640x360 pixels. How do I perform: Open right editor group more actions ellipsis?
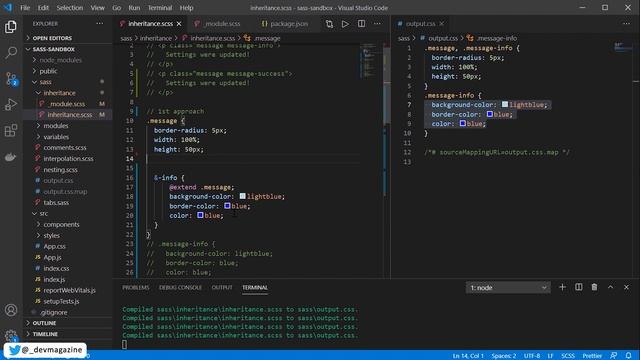[x=627, y=24]
